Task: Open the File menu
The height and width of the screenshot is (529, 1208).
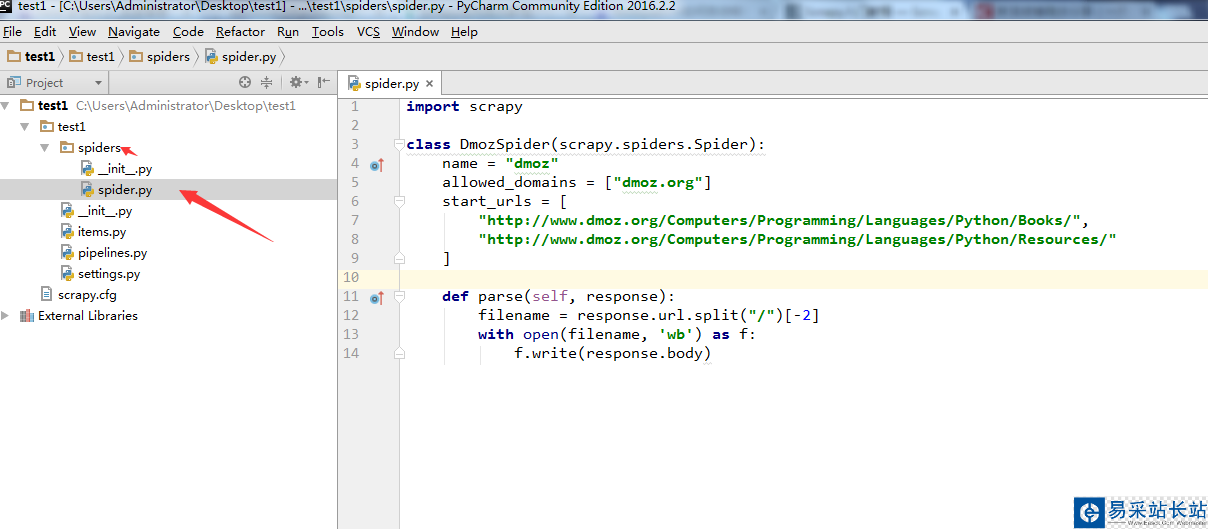Action: 12,32
